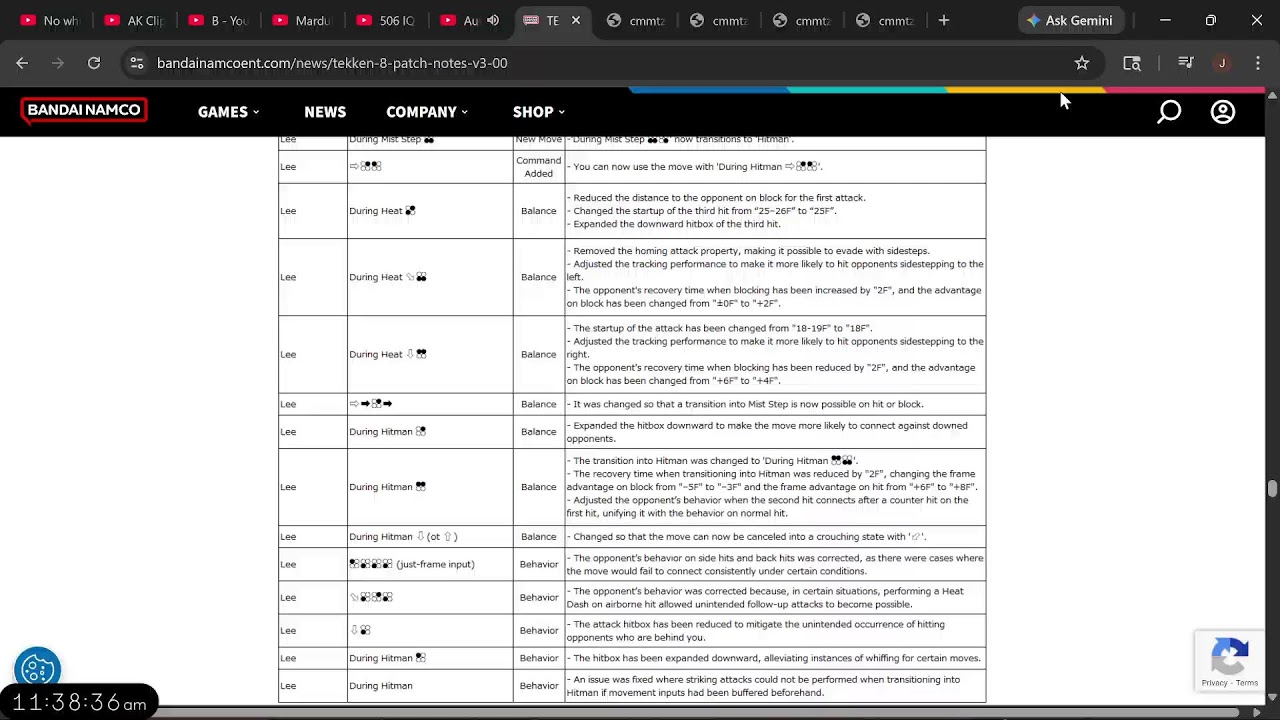Open the user account profile icon

click(1223, 112)
